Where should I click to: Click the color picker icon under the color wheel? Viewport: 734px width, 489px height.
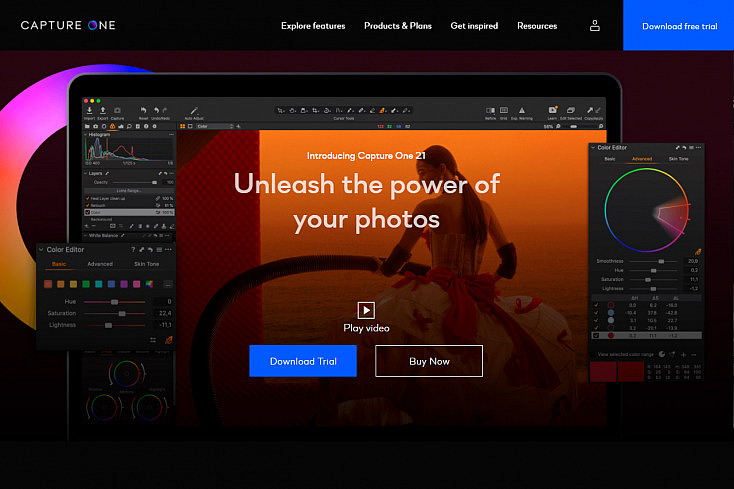(697, 252)
